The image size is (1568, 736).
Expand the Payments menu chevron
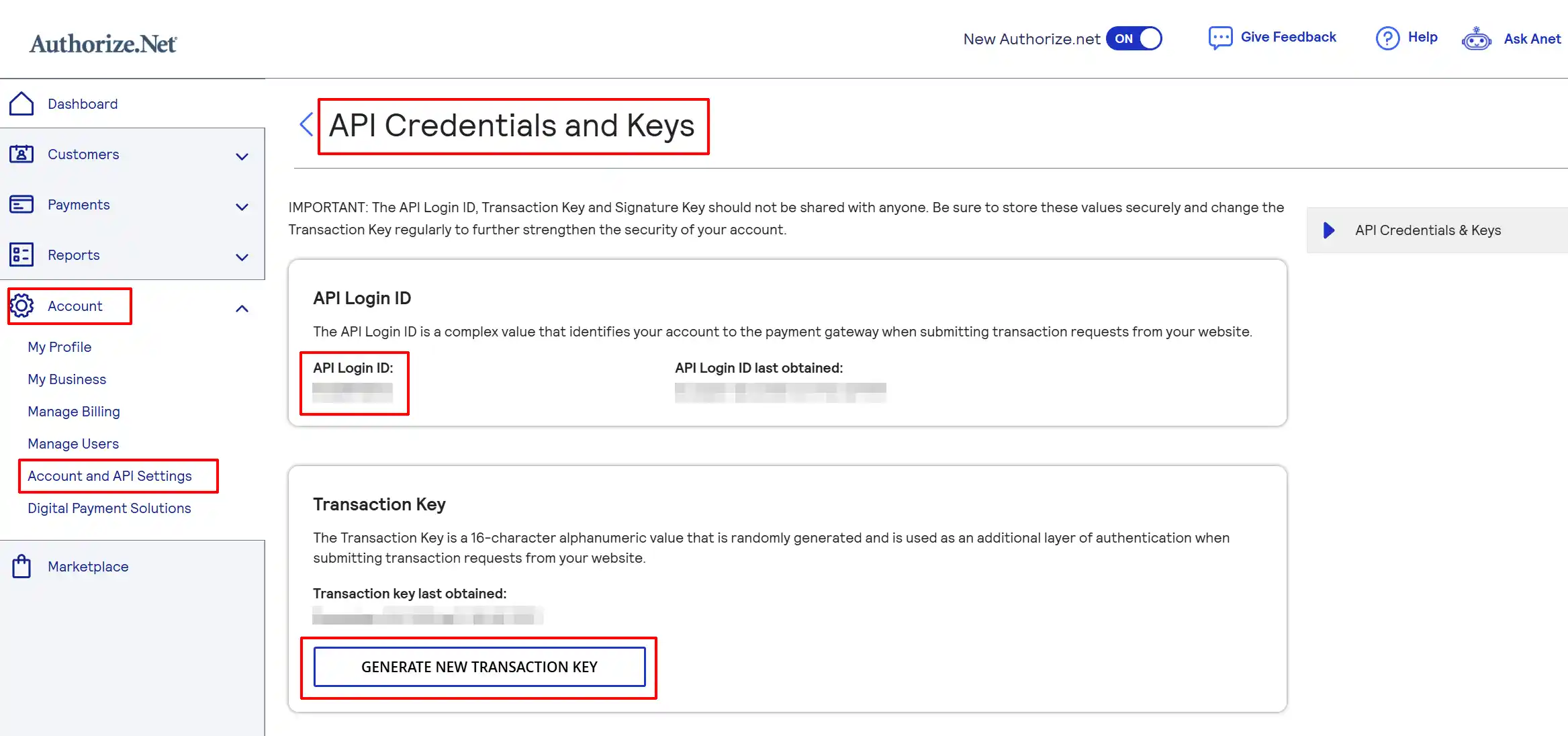[x=242, y=207]
